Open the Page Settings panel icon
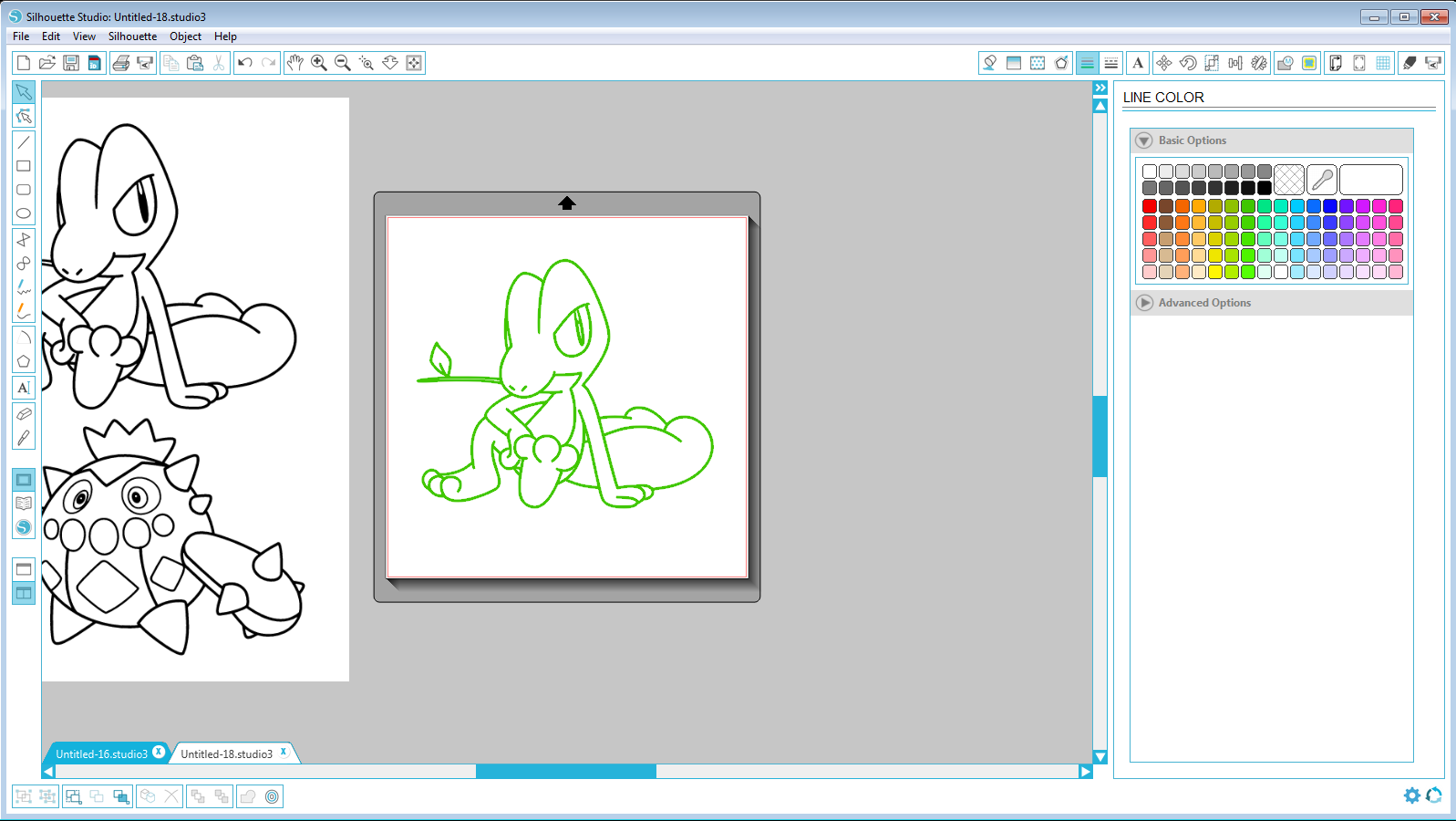1456x821 pixels. 1336,63
